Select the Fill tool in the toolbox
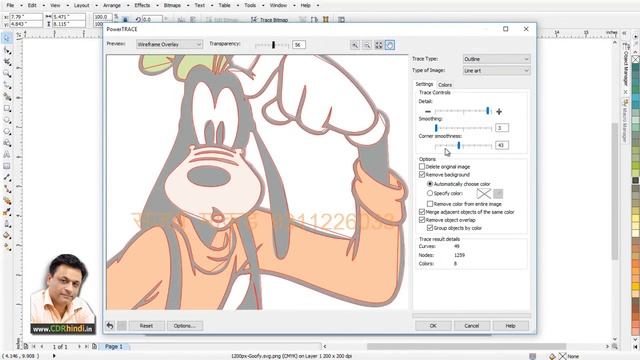This screenshot has height=360, width=640. [7, 236]
